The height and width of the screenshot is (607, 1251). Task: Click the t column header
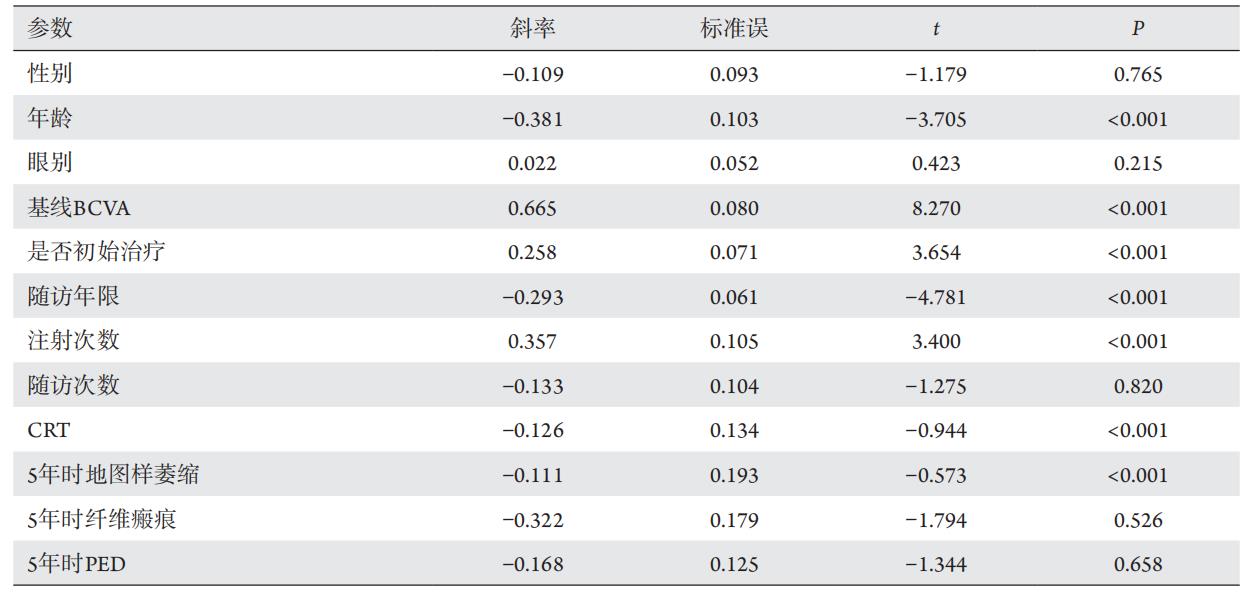tap(936, 29)
